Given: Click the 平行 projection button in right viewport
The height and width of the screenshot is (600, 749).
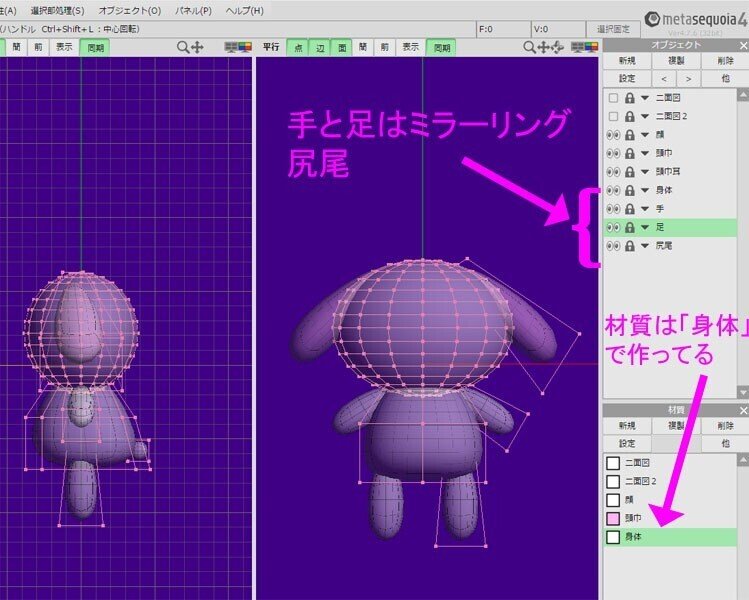Looking at the screenshot, I should (271, 47).
